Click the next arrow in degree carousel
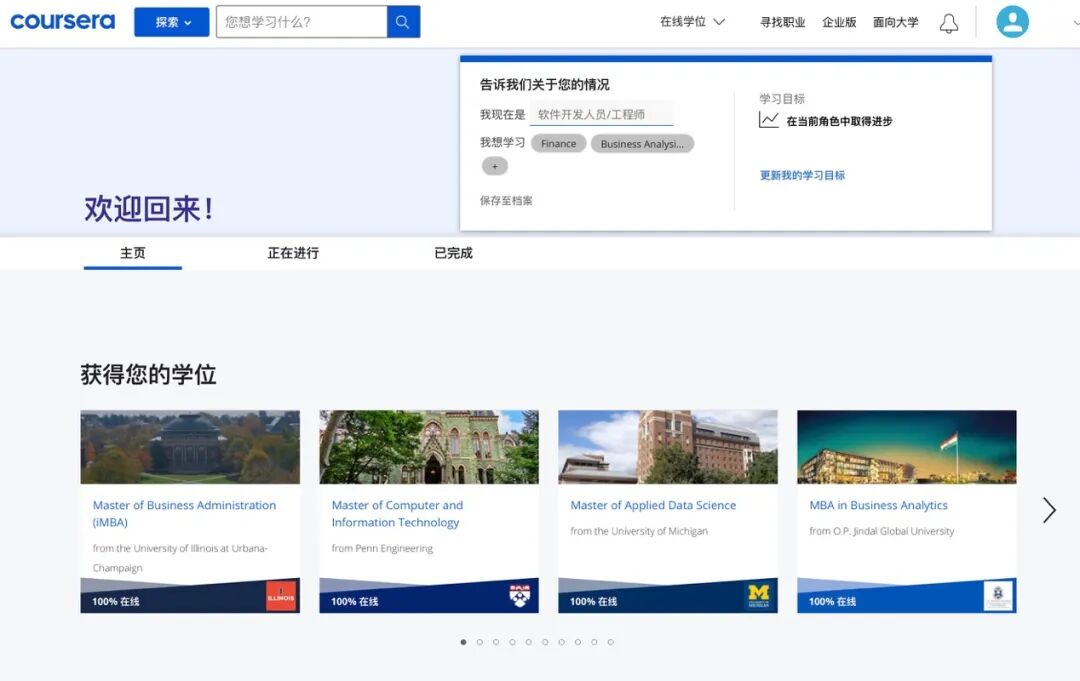Image resolution: width=1080 pixels, height=681 pixels. [1048, 510]
